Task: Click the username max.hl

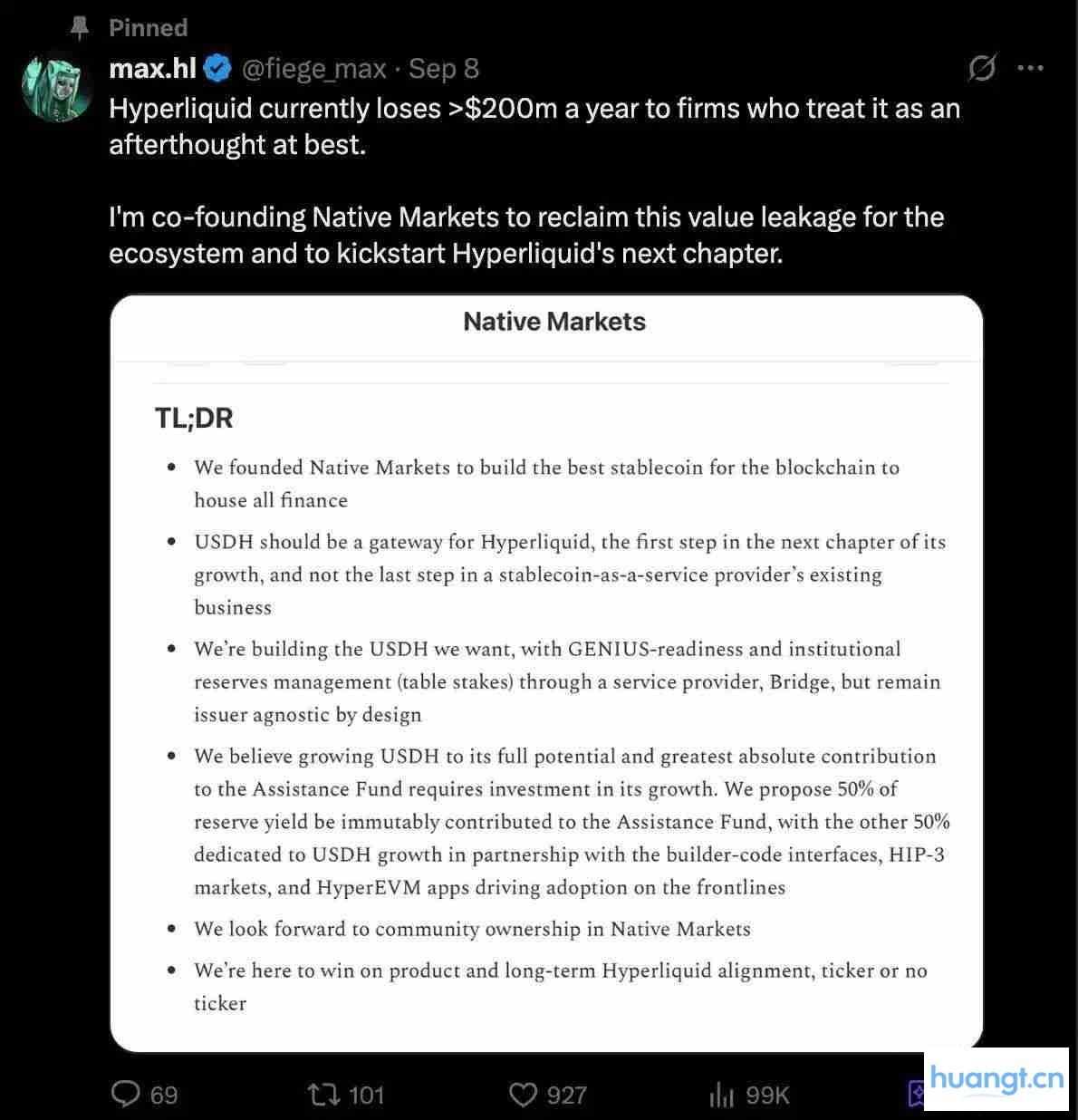Action: coord(151,67)
